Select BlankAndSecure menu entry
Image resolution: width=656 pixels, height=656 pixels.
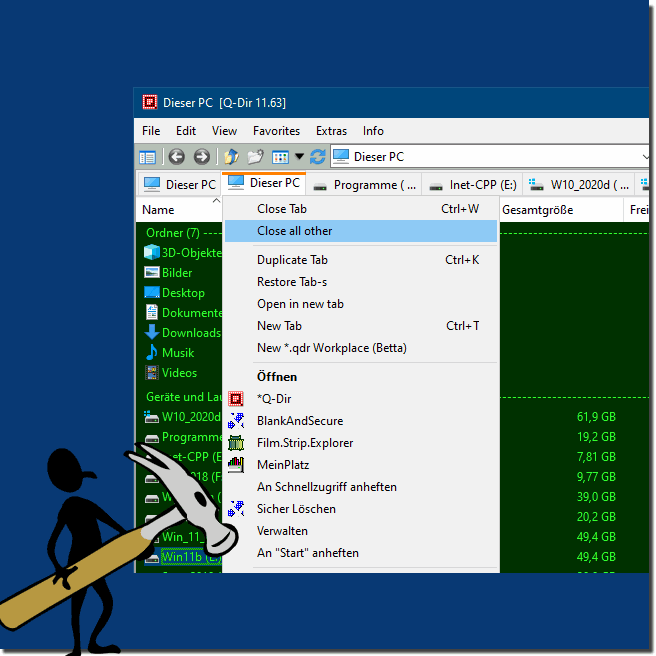point(361,421)
